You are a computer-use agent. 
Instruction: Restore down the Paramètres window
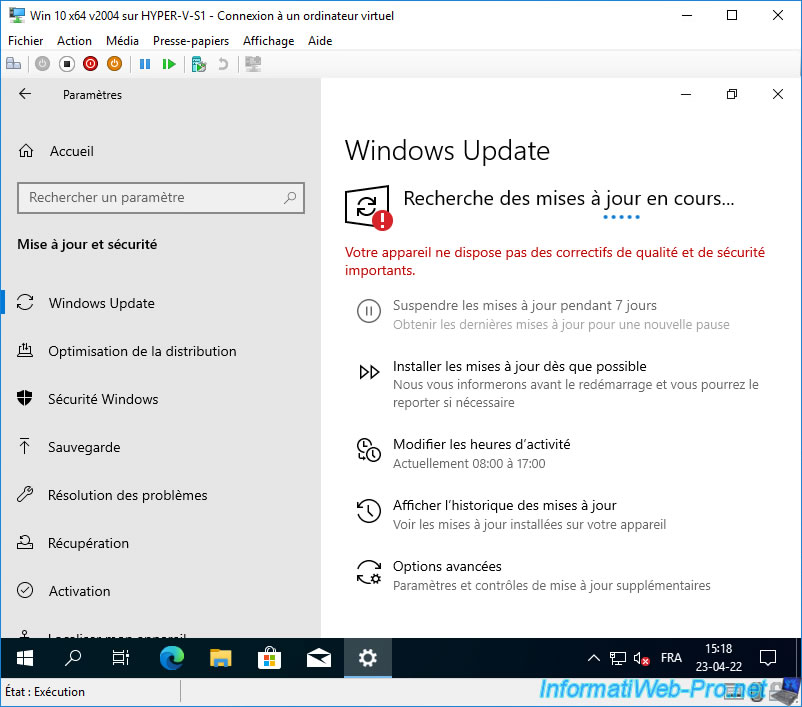[x=732, y=94]
